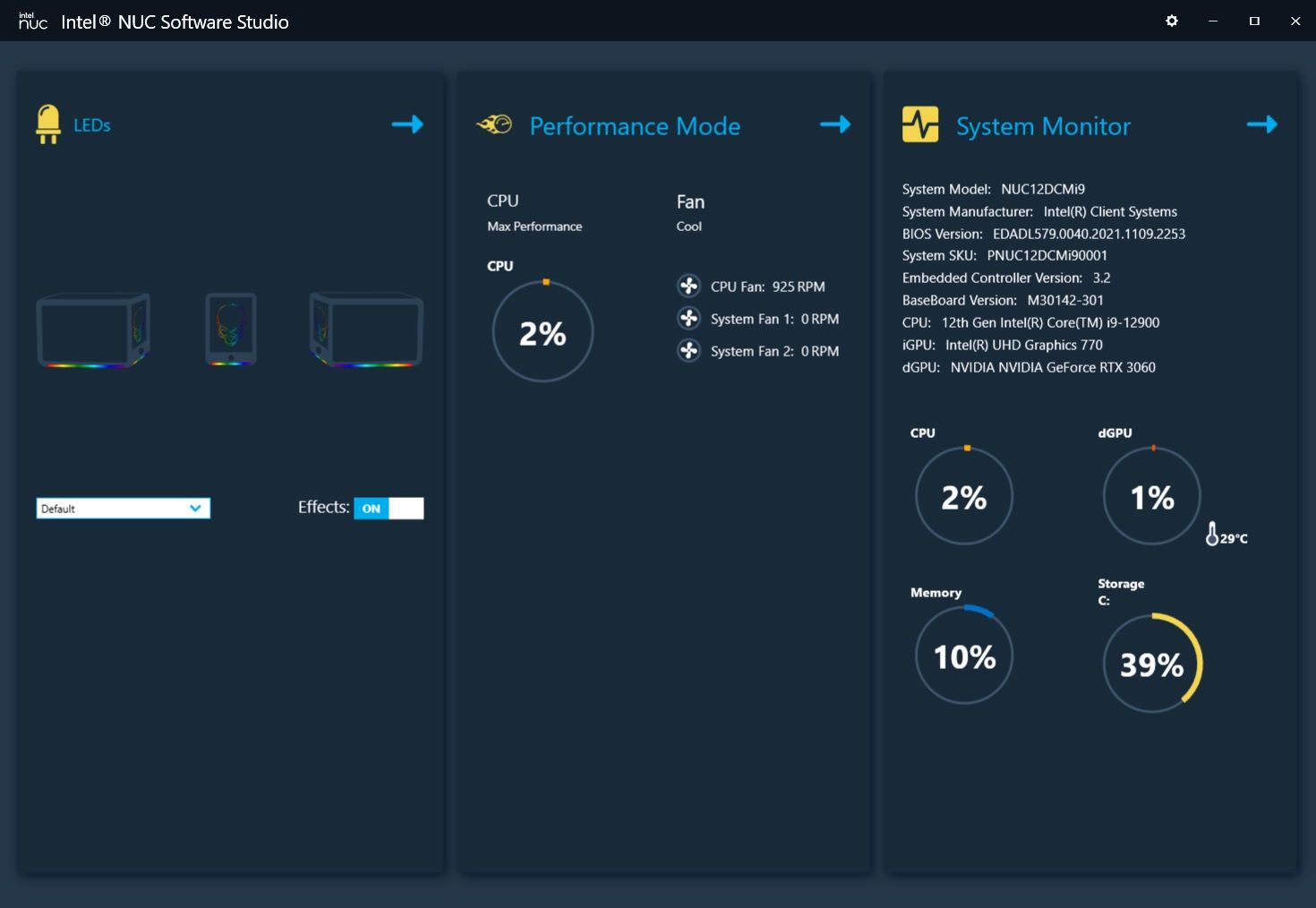Click the Storage C: 39% gauge
This screenshot has width=1316, height=908.
tap(1152, 664)
